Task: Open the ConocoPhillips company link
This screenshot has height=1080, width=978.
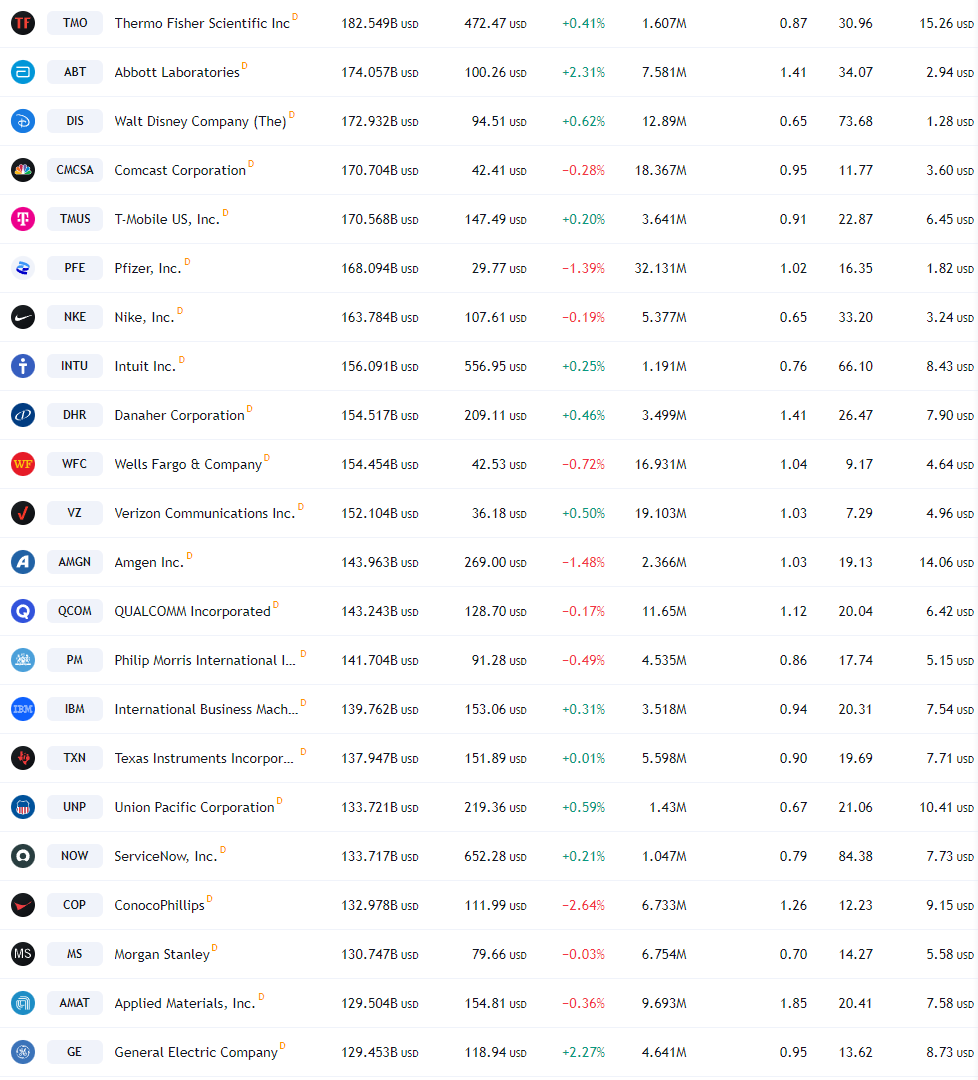Action: click(x=159, y=905)
